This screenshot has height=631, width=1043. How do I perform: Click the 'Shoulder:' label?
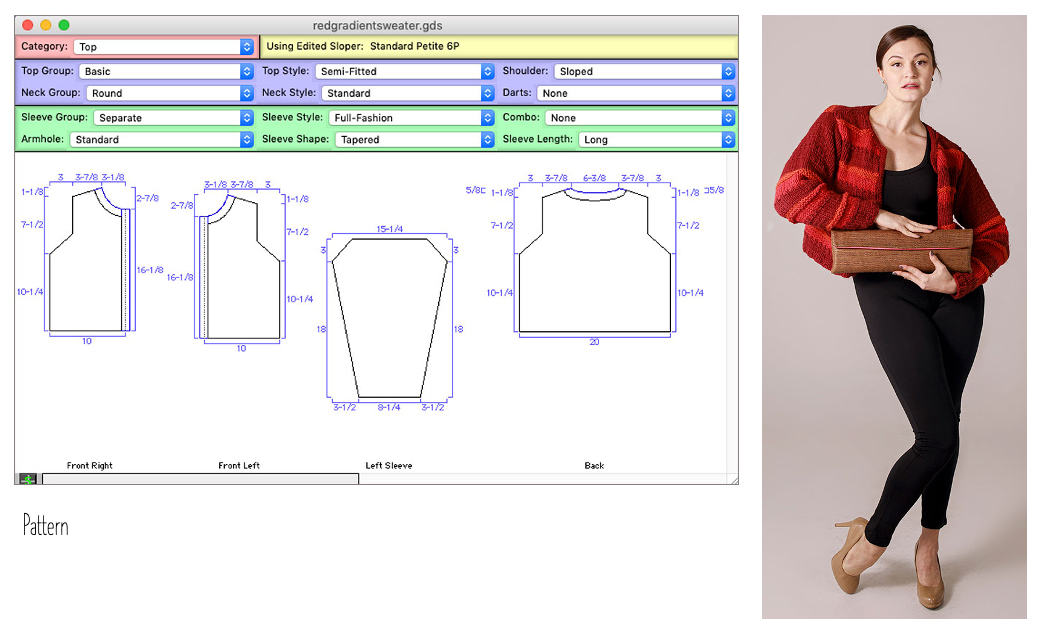[x=525, y=70]
